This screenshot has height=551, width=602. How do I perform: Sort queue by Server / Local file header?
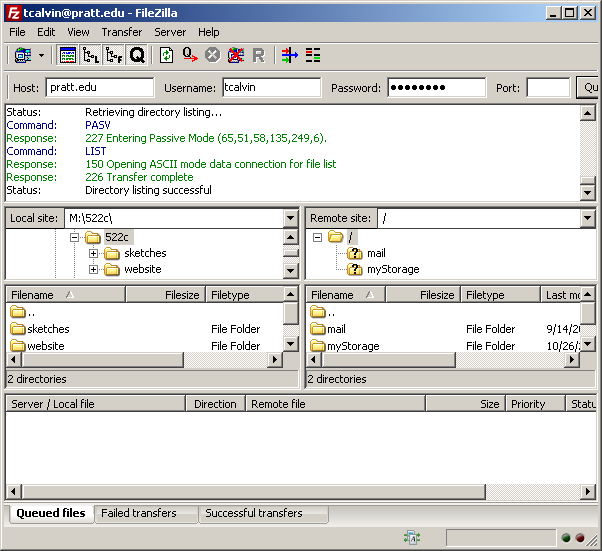(x=96, y=404)
